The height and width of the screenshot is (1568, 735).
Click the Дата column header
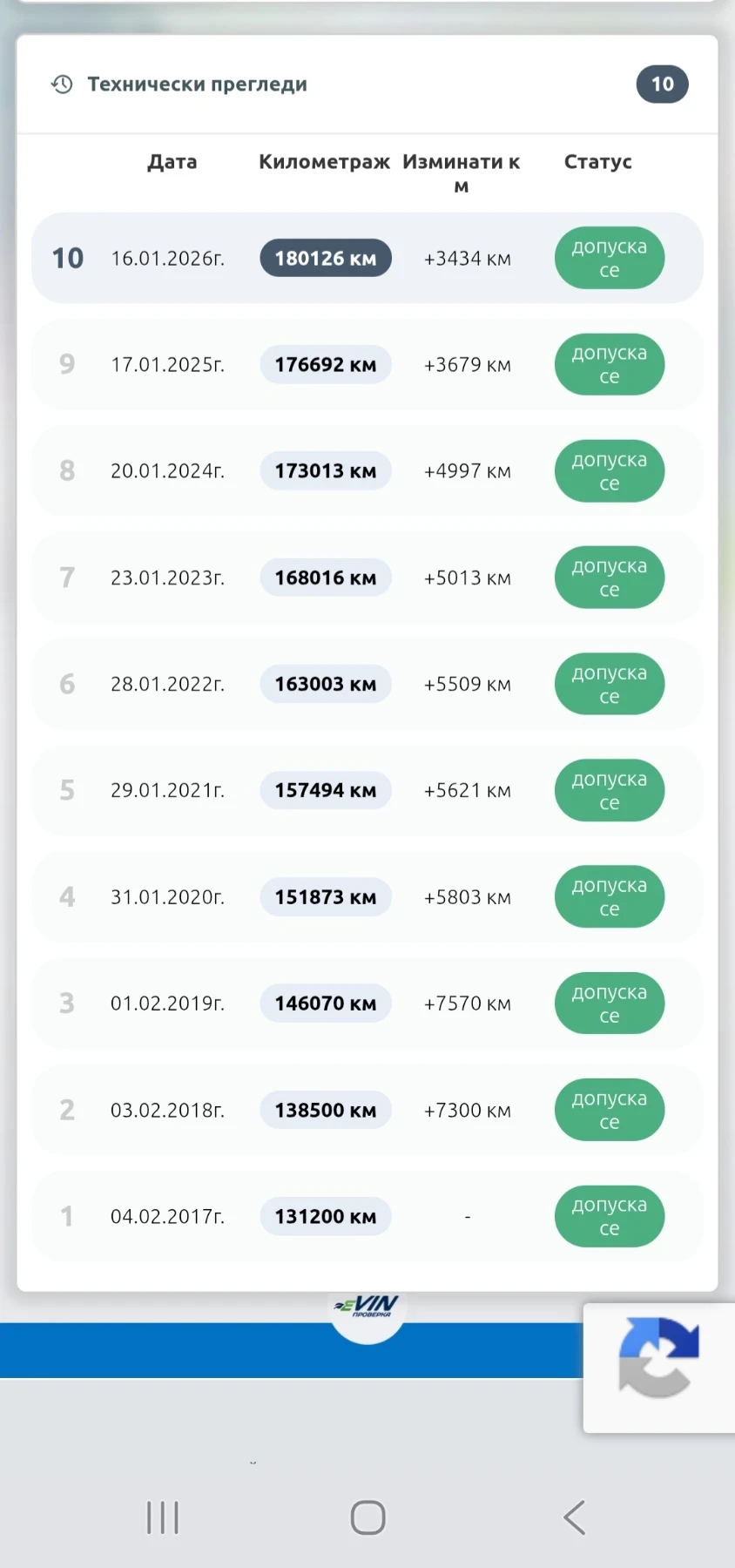click(172, 162)
